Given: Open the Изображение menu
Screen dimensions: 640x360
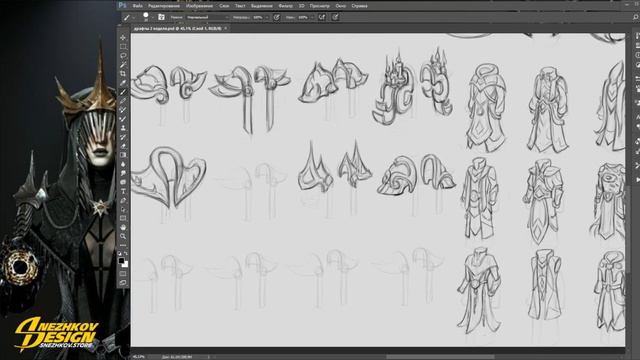Looking at the screenshot, I should pyautogui.click(x=199, y=6).
